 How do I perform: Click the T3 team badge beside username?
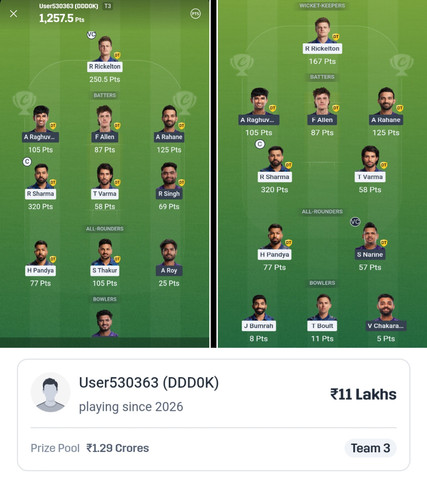(x=108, y=6)
